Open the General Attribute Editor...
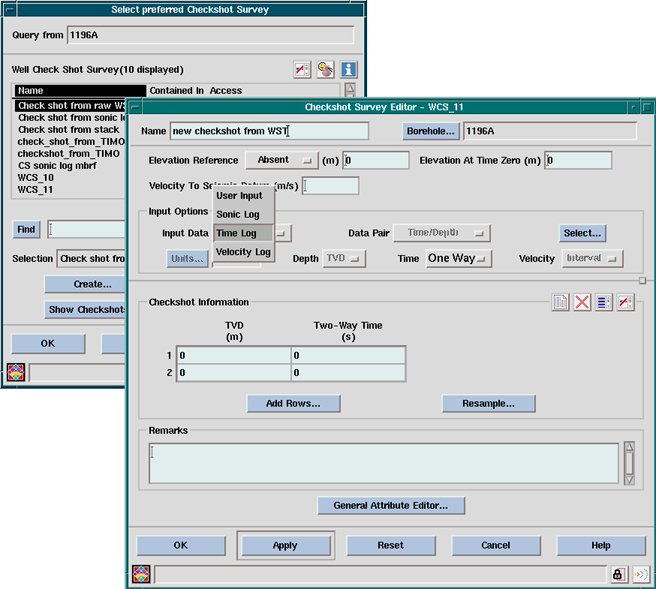Viewport: 656px width, 589px height. click(x=391, y=505)
